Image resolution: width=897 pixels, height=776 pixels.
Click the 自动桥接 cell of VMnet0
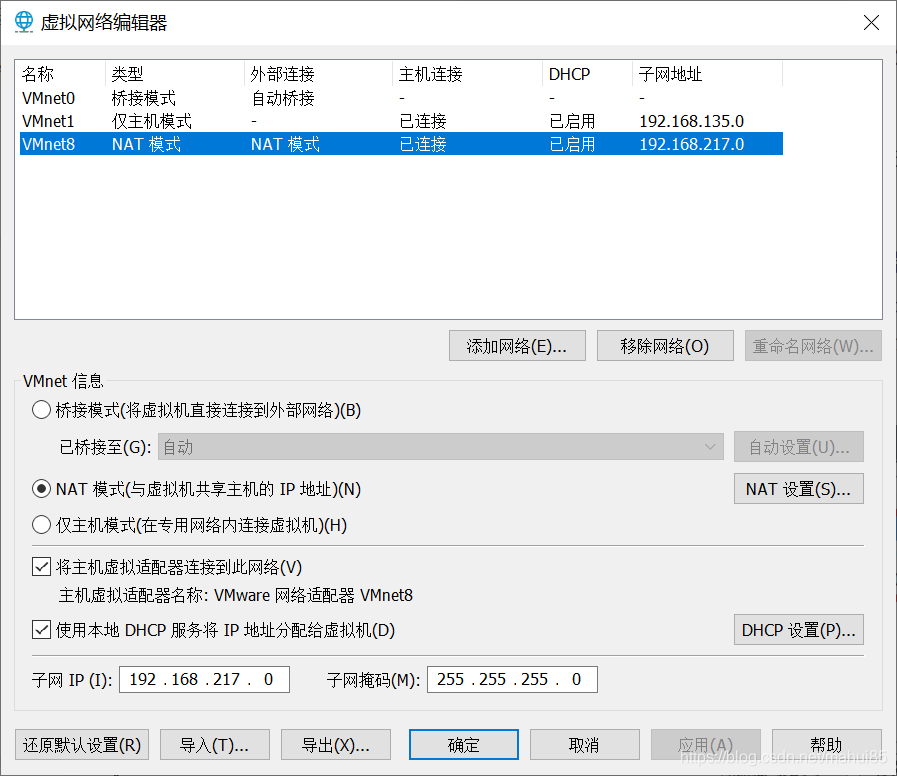pyautogui.click(x=283, y=98)
